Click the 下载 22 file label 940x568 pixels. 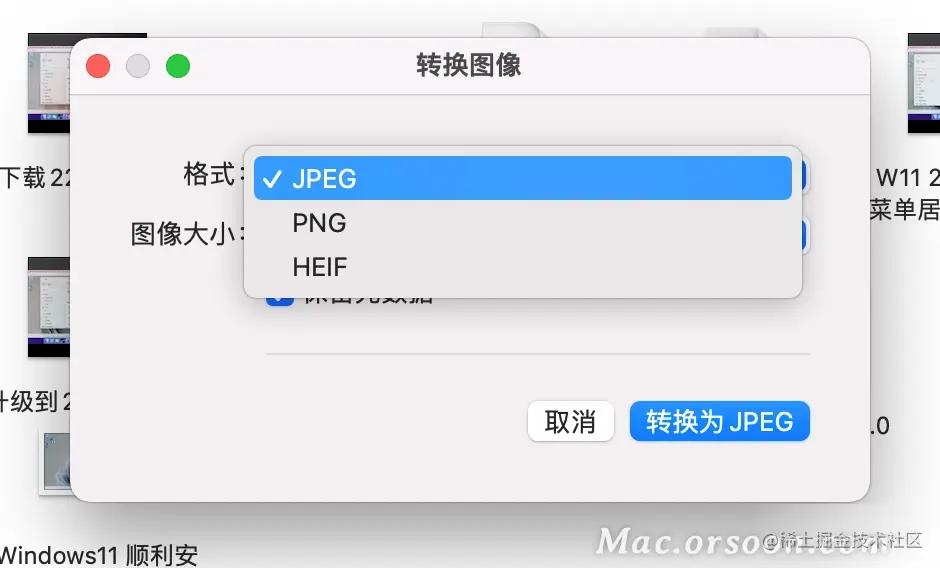point(36,178)
